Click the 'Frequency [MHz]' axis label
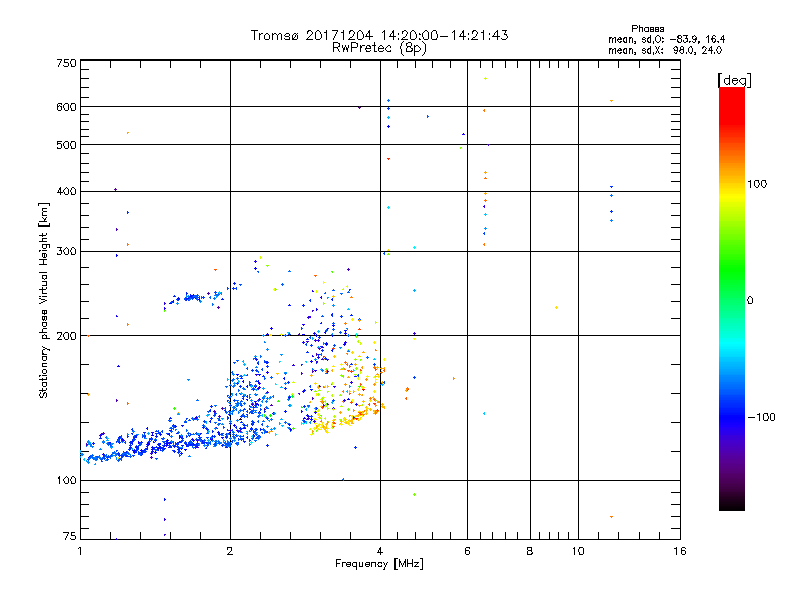This screenshot has height=600, width=800. click(x=379, y=564)
